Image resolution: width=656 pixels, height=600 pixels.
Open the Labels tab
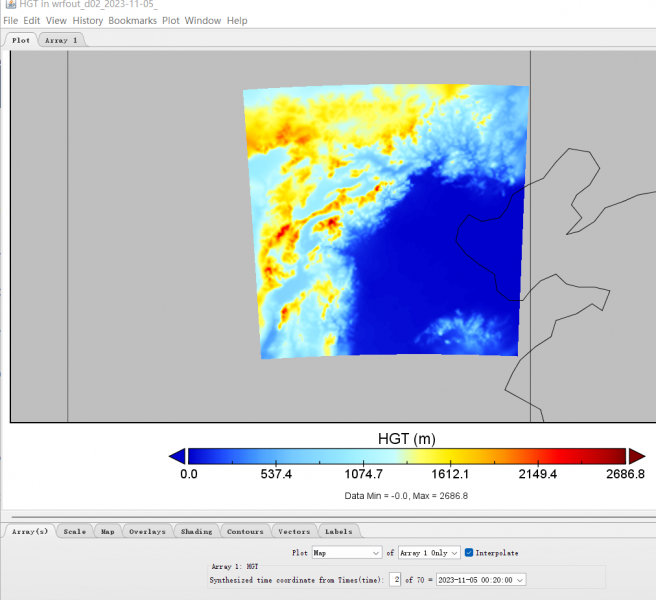[x=338, y=531]
